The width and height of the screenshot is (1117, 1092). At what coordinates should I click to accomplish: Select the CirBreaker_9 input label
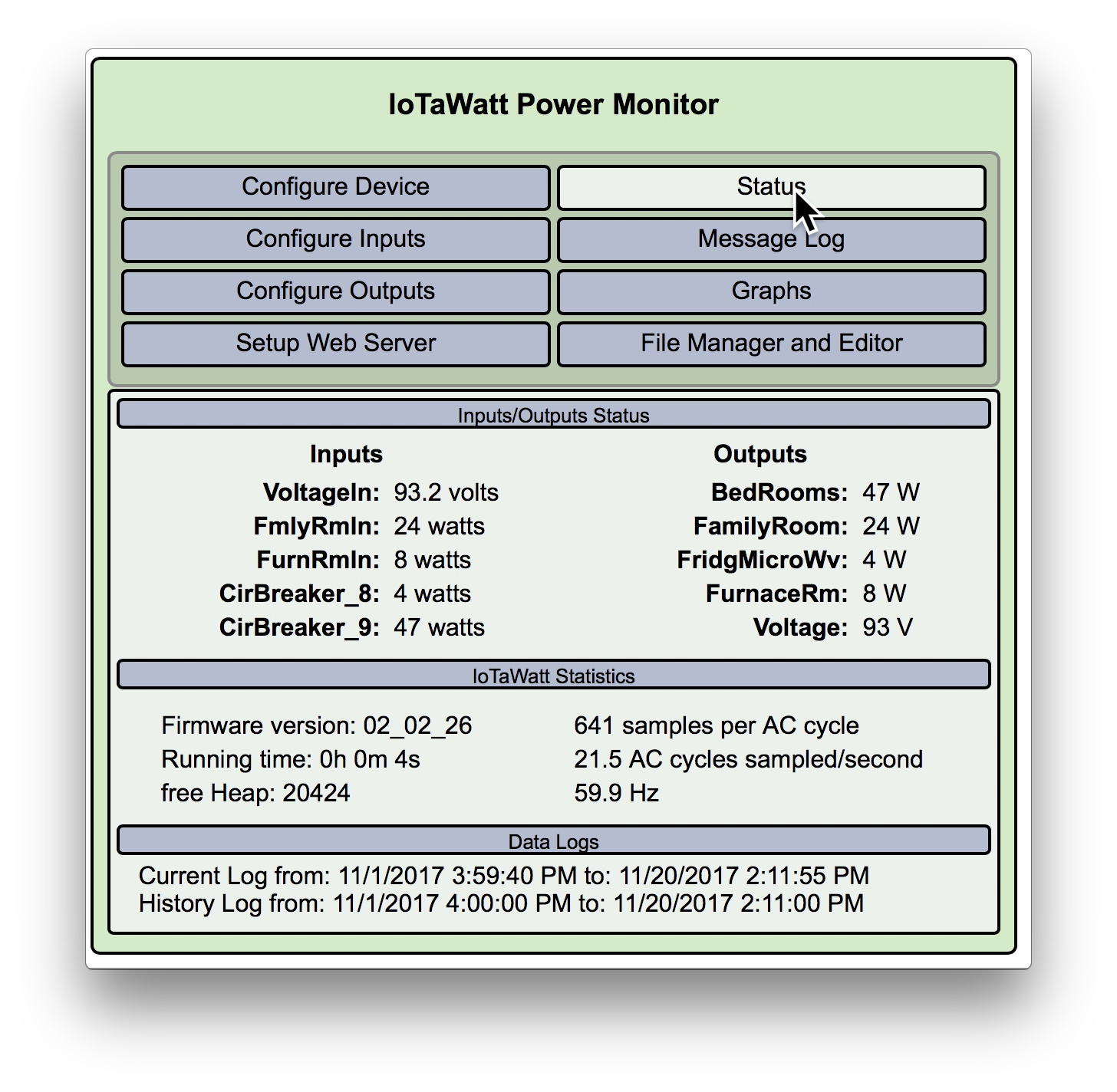[300, 627]
